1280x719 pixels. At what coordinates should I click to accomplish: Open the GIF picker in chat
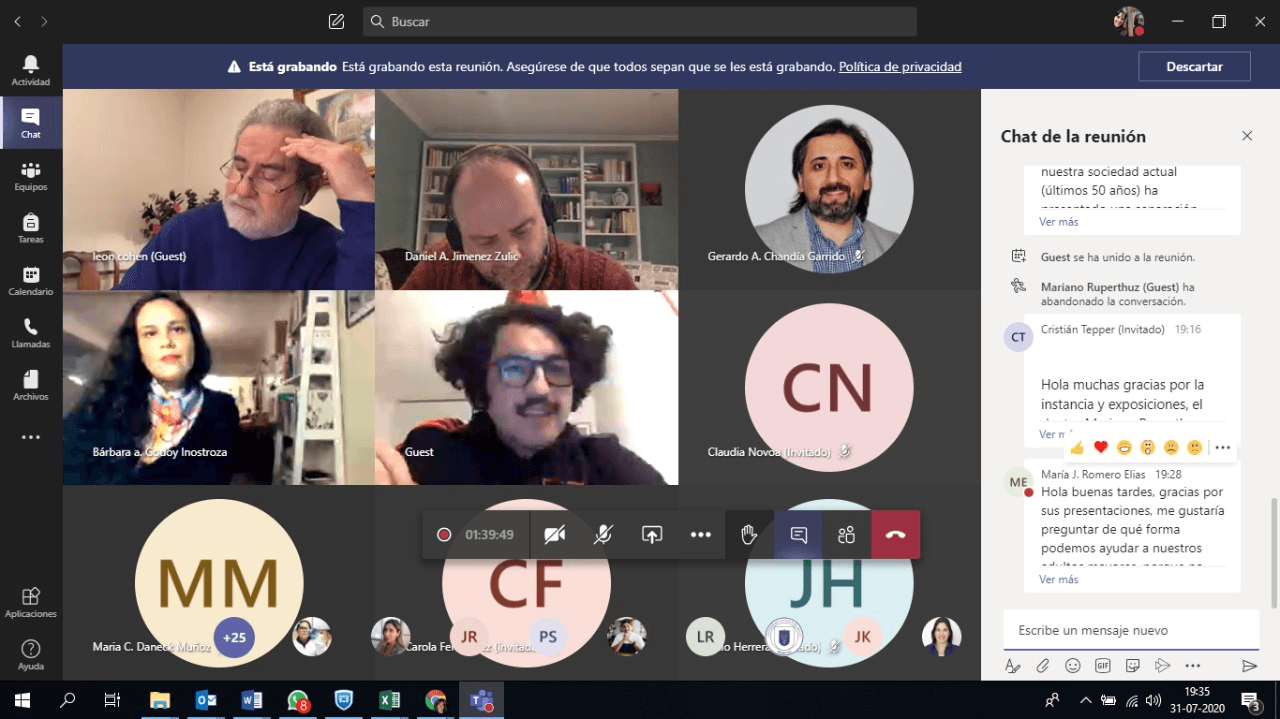pyautogui.click(x=1103, y=665)
